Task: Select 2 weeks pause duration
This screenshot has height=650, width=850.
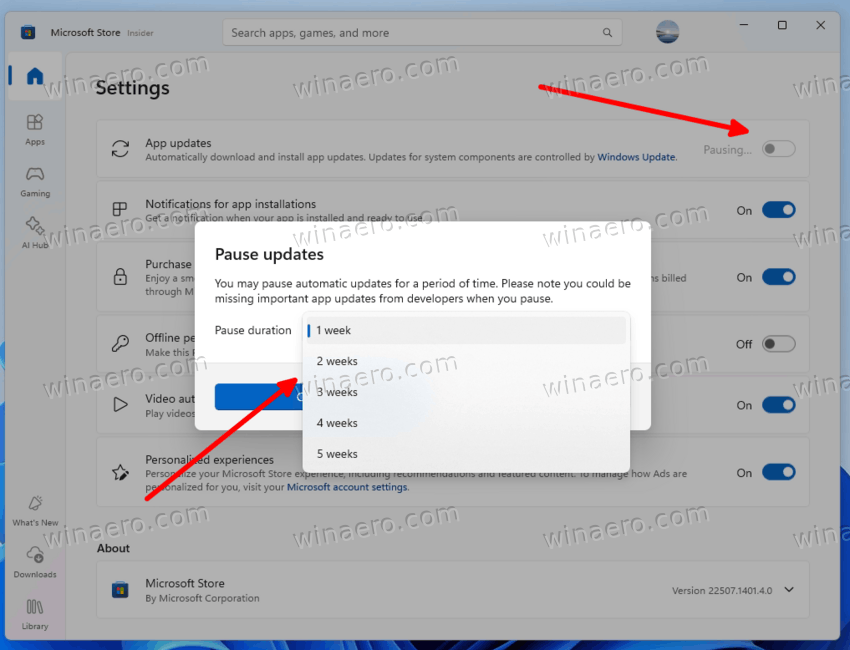Action: tap(466, 361)
